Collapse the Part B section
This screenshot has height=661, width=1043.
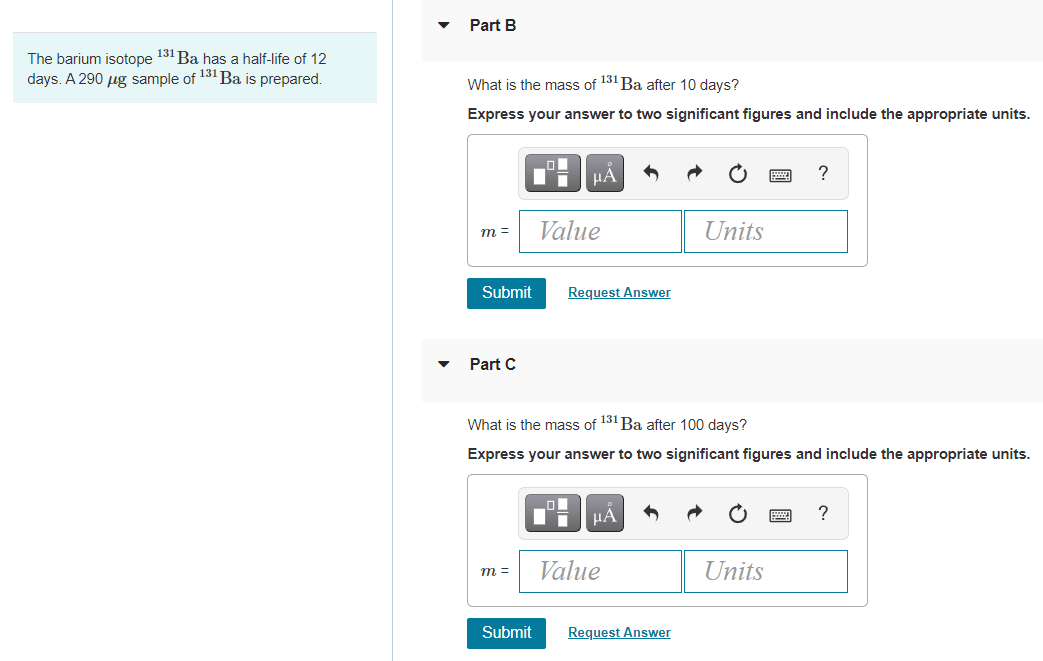coord(443,25)
